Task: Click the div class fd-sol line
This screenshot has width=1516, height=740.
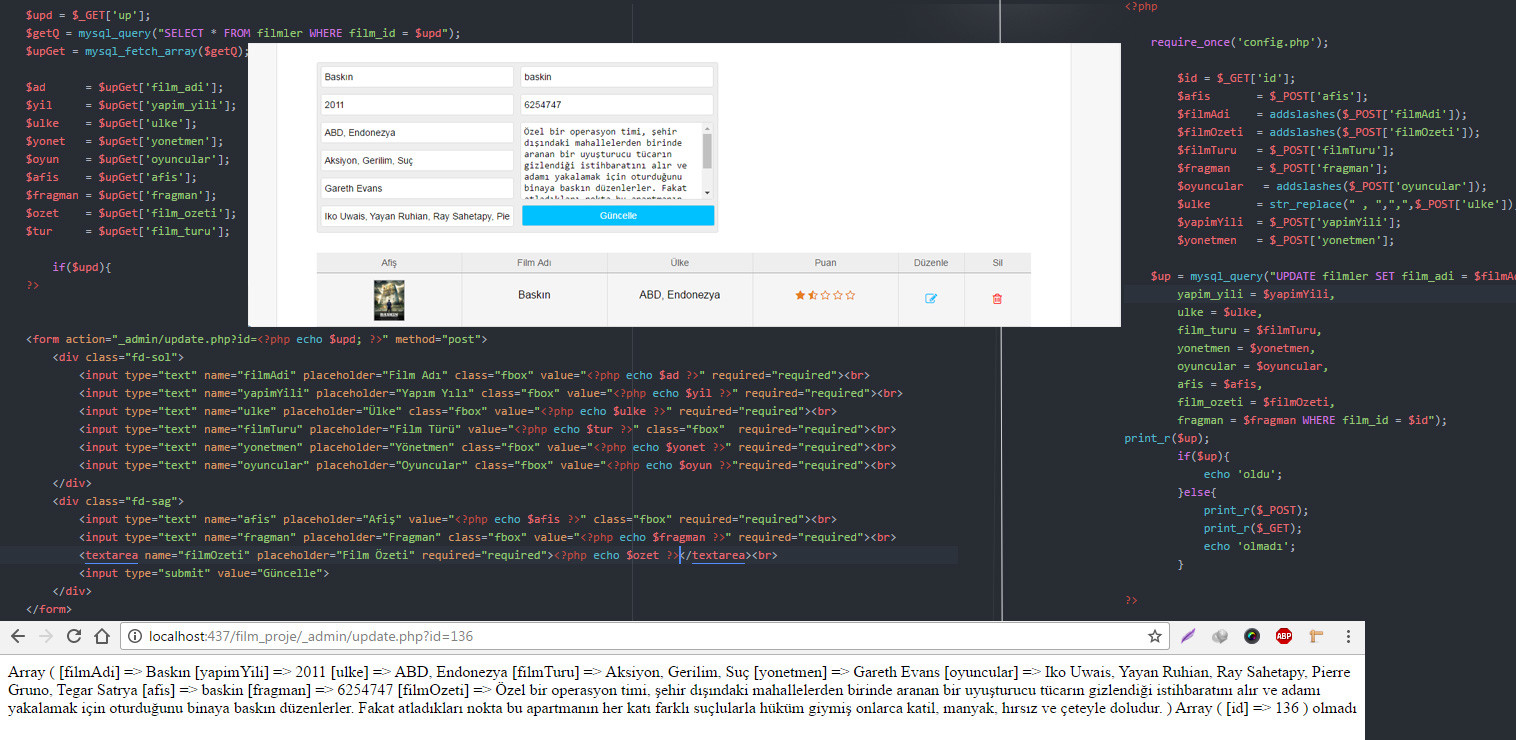Action: coord(118,357)
